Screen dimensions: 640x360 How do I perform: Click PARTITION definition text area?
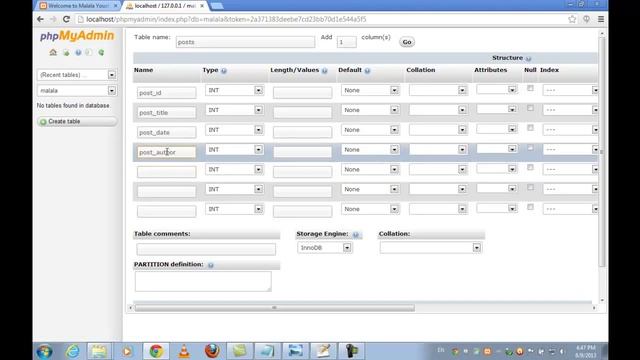[203, 281]
